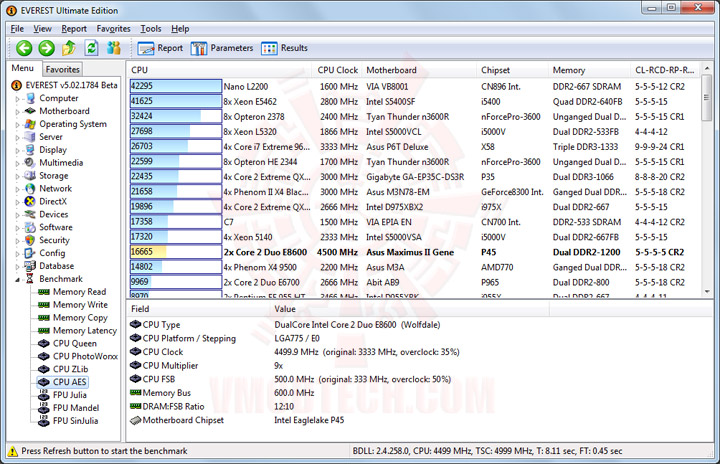Expand the Motherboard tree node
Image resolution: width=720 pixels, height=464 pixels.
tap(17, 112)
